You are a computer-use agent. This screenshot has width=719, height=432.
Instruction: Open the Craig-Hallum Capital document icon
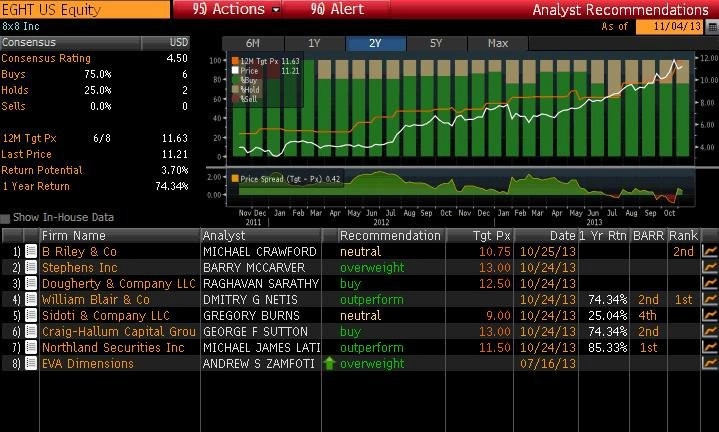31,332
